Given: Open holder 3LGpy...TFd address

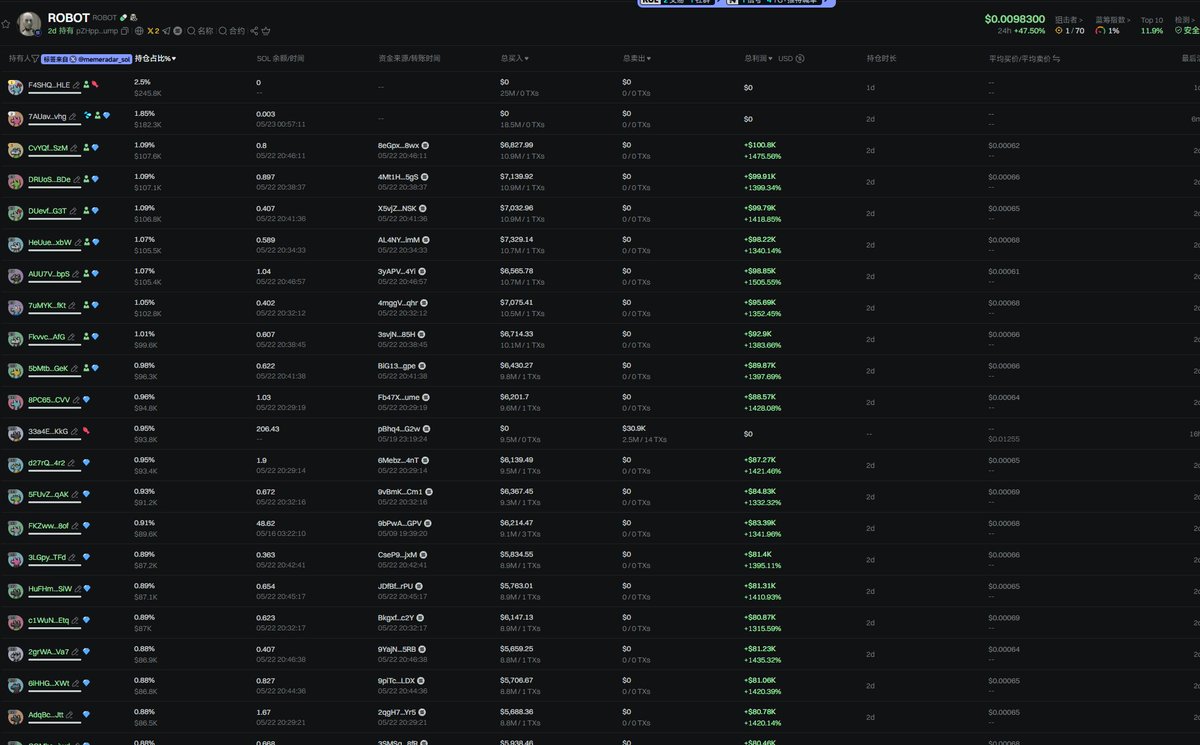Looking at the screenshot, I should click(x=47, y=557).
